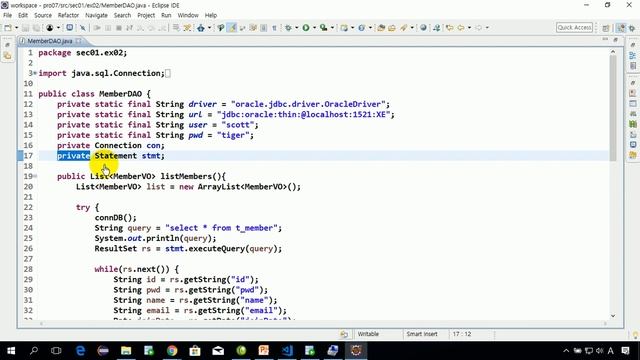The height and width of the screenshot is (360, 640).
Task: Toggle Mark Occurrences in the toolbar
Action: coord(232,28)
